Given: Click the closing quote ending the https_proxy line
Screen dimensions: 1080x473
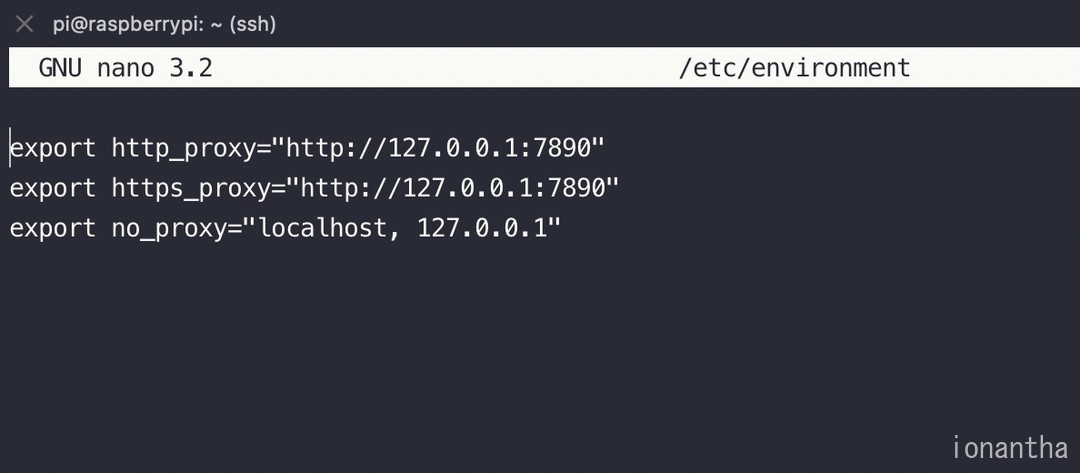Looking at the screenshot, I should coord(613,182).
